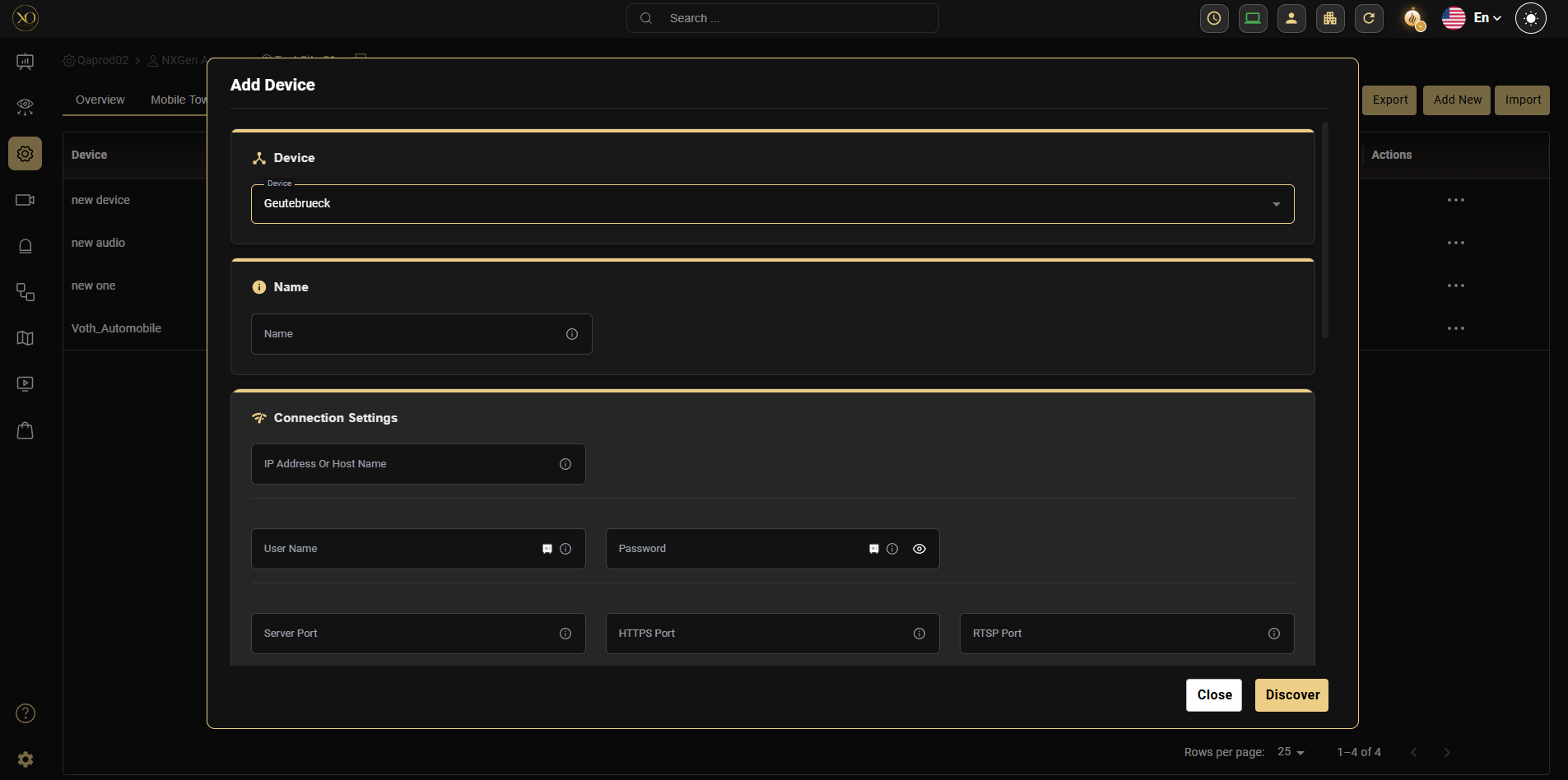1568x780 pixels.
Task: Toggle password visibility eye icon
Action: click(919, 549)
